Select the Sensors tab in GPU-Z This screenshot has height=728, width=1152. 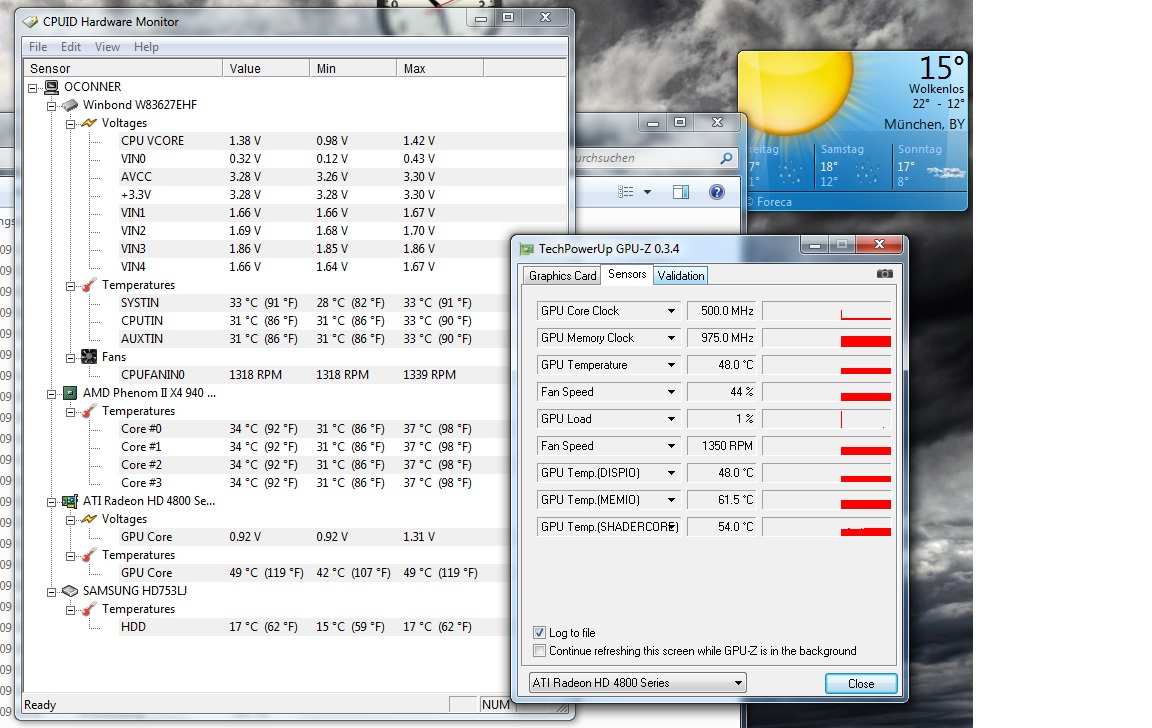click(627, 274)
